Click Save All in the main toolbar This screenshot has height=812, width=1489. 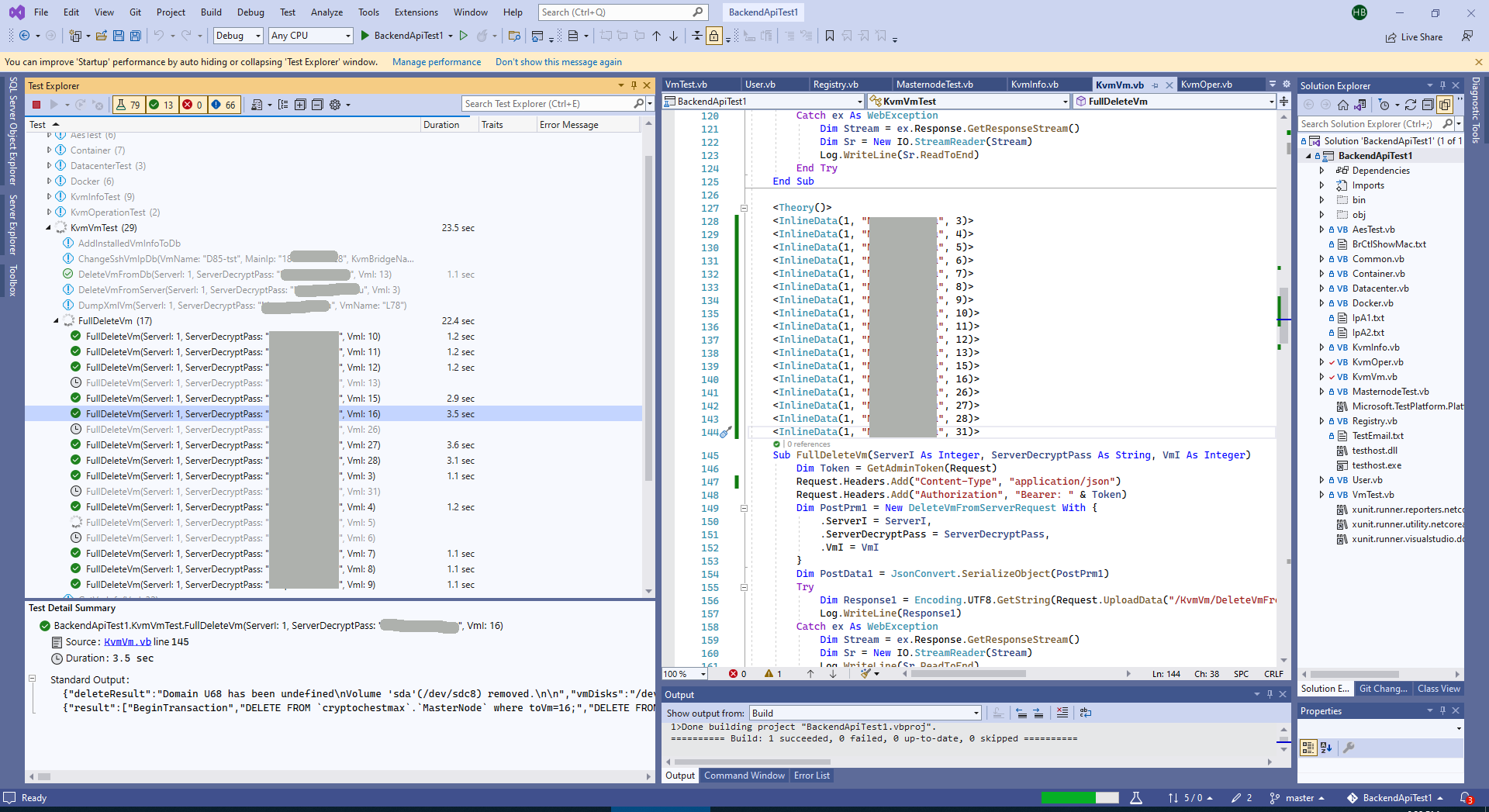(x=136, y=36)
